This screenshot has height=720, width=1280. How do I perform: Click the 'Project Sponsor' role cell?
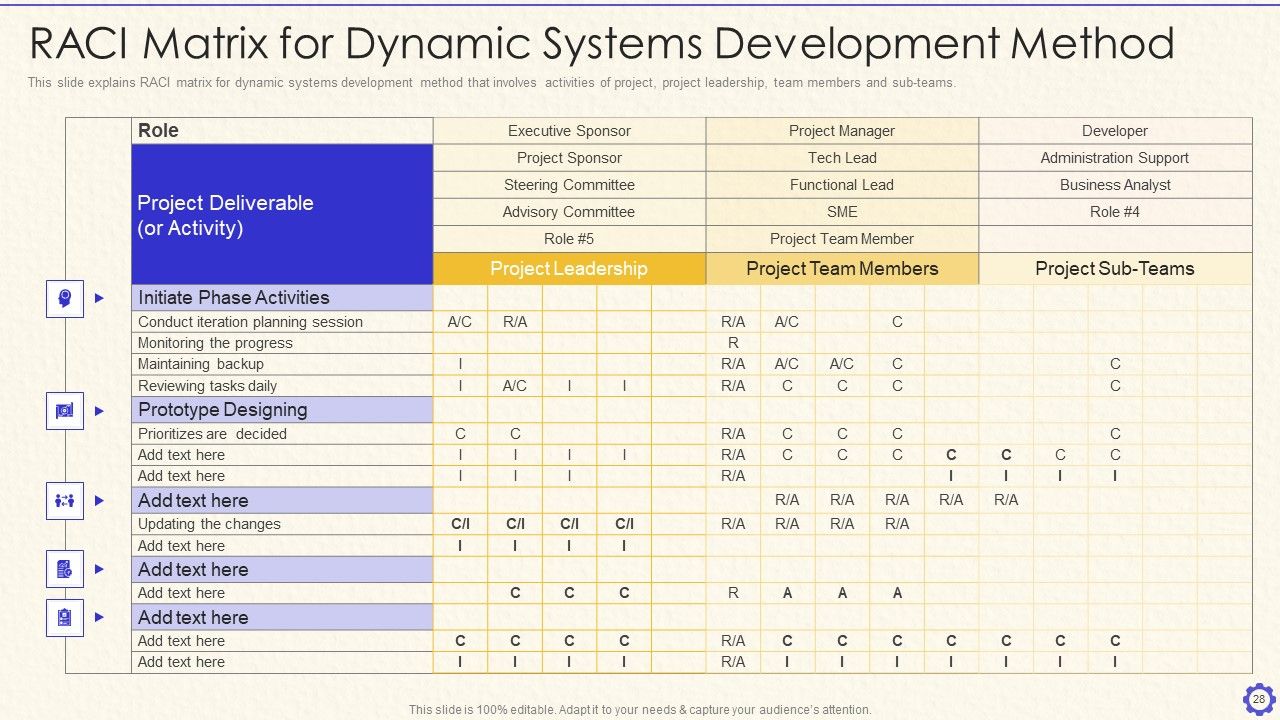point(569,158)
